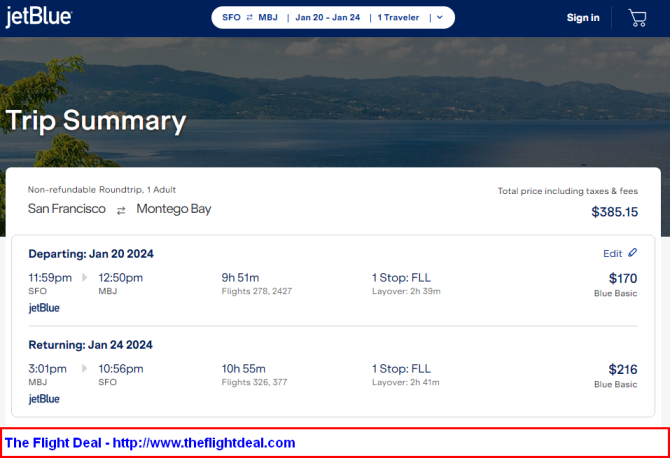Click arrival time 12:50pm

point(120,278)
